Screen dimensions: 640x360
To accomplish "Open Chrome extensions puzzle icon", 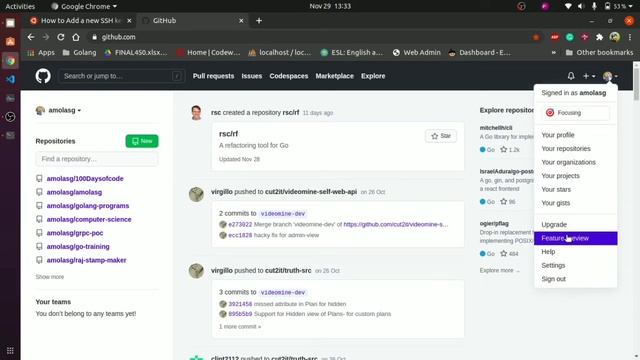I will tap(599, 37).
